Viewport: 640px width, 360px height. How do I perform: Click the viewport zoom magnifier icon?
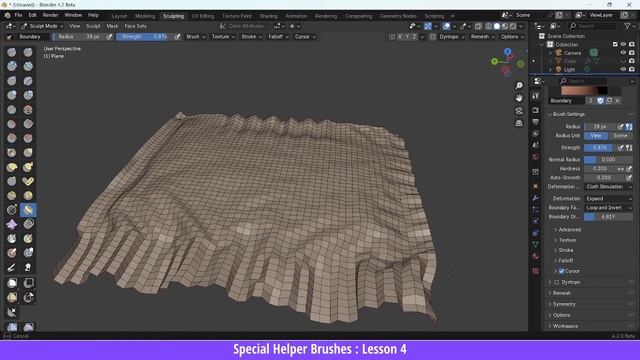(x=519, y=86)
